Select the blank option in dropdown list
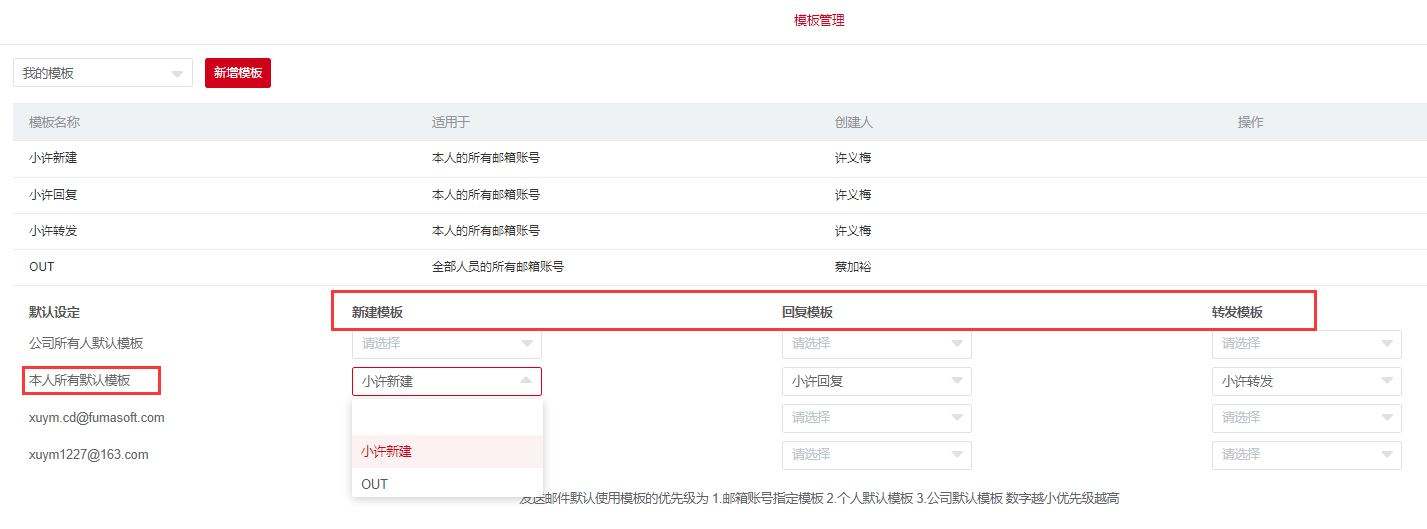 tap(447, 417)
